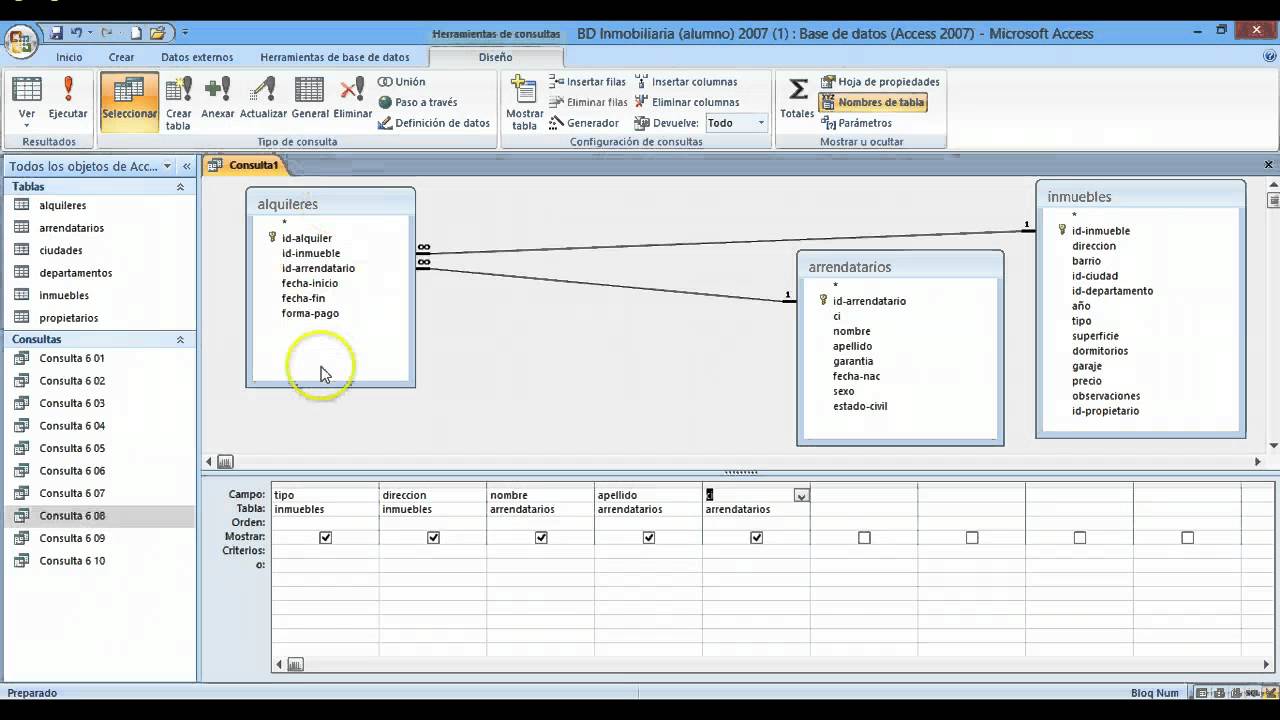Close the Consulta1 query window
Viewport: 1280px width, 720px height.
1270,165
